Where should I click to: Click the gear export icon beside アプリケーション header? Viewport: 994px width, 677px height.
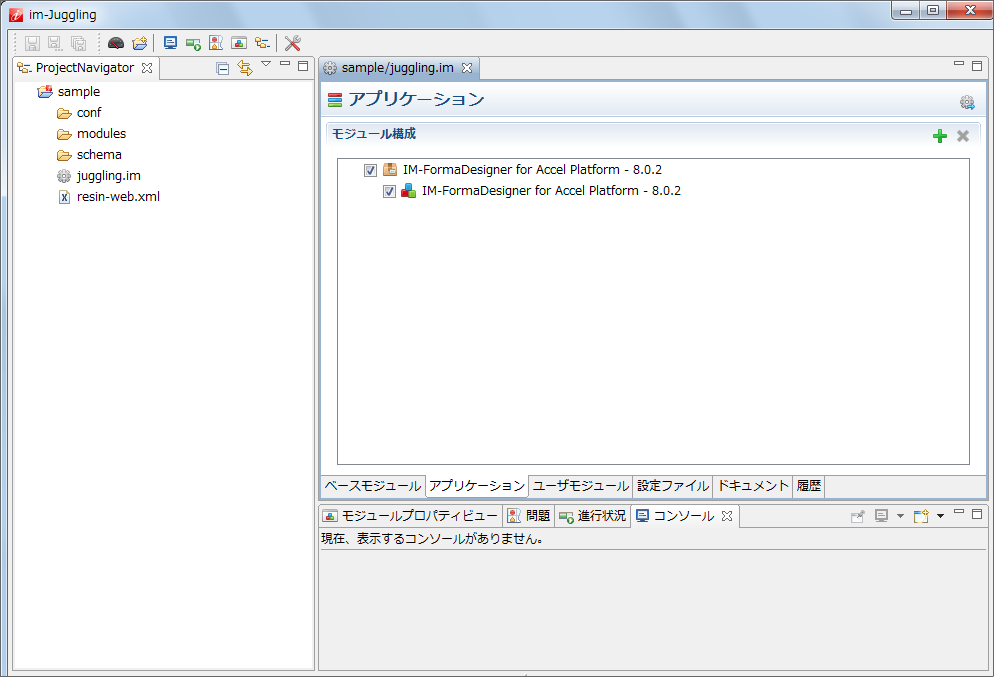tap(967, 102)
